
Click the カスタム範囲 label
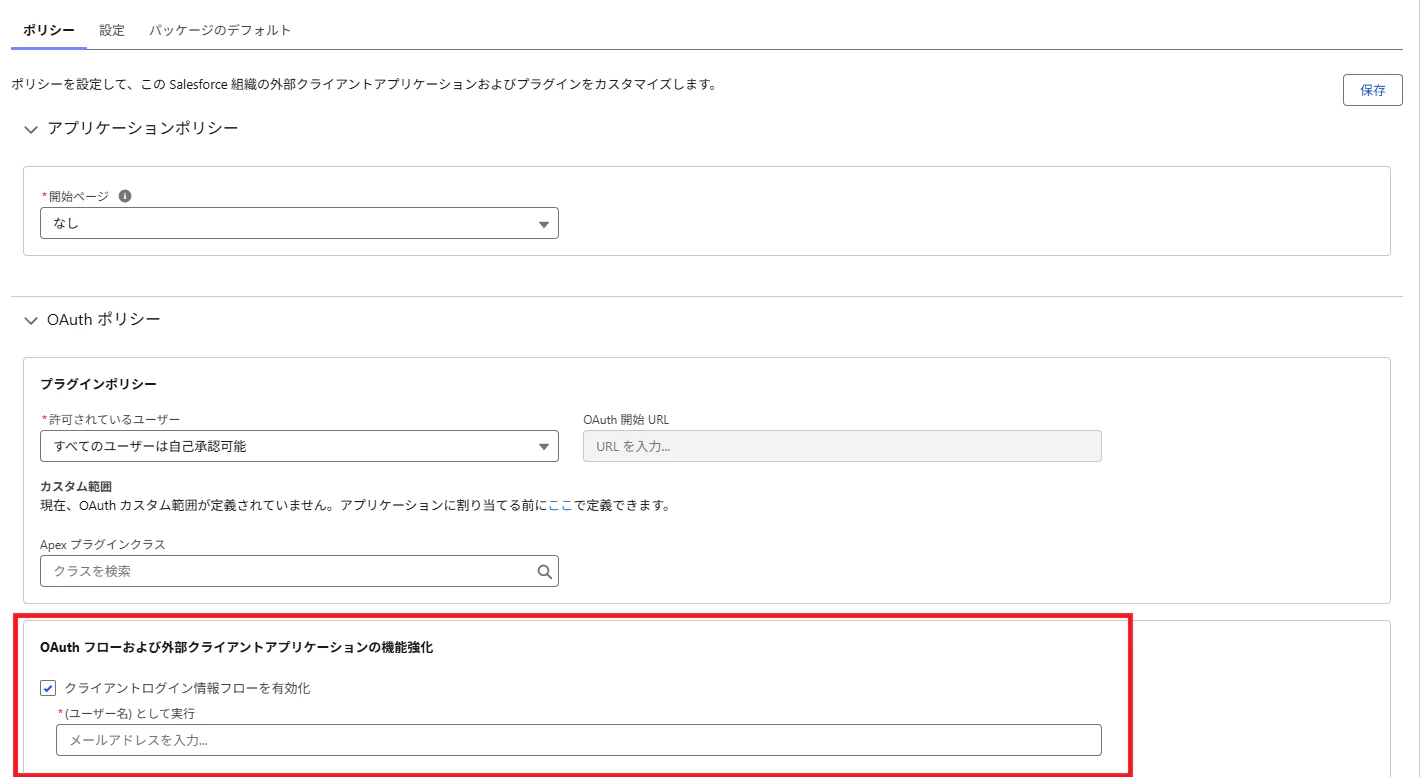pyautogui.click(x=76, y=486)
